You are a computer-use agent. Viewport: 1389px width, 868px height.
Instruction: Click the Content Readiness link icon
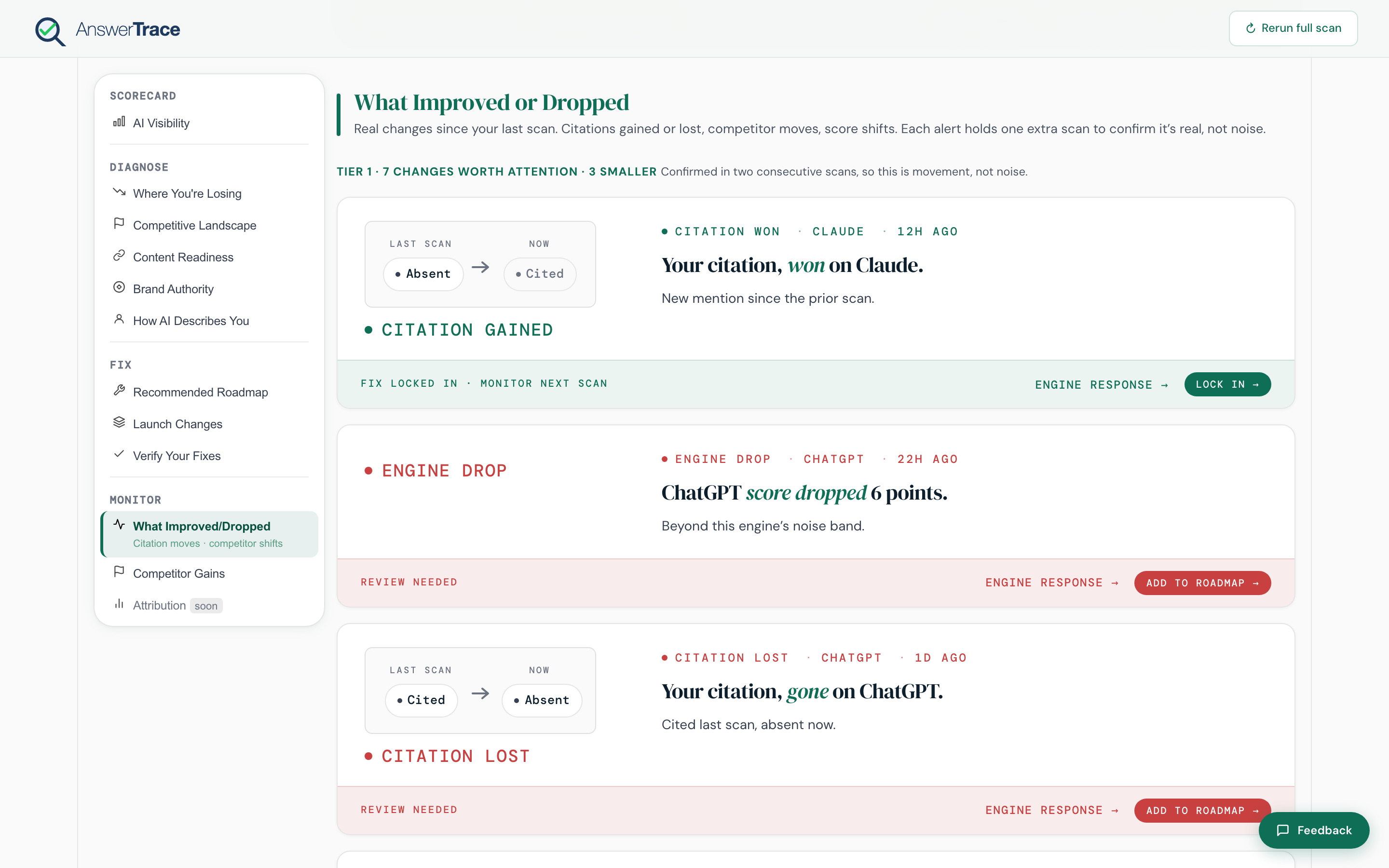[x=119, y=256]
